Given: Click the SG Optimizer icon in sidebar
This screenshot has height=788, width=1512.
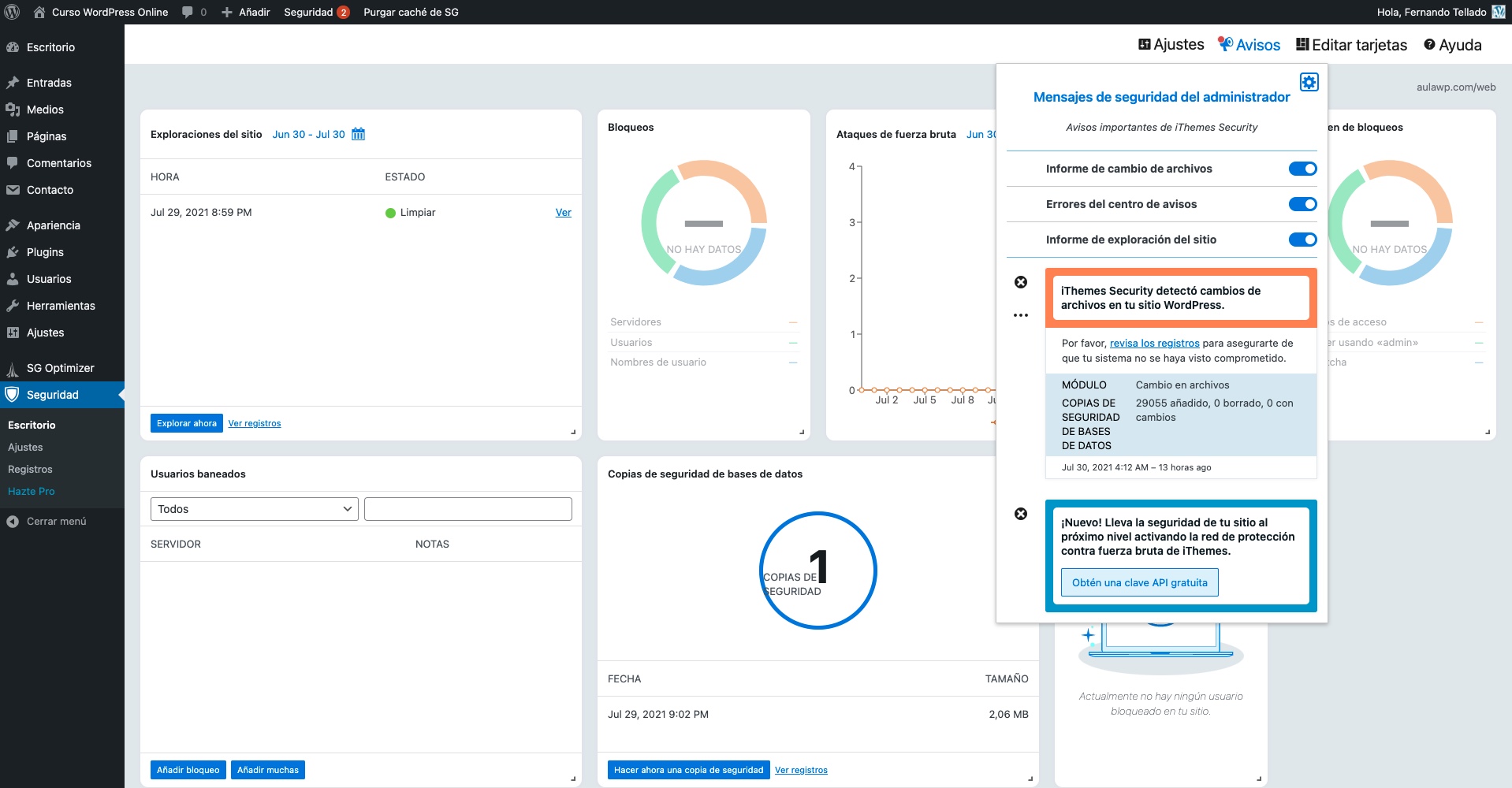Looking at the screenshot, I should (13, 368).
